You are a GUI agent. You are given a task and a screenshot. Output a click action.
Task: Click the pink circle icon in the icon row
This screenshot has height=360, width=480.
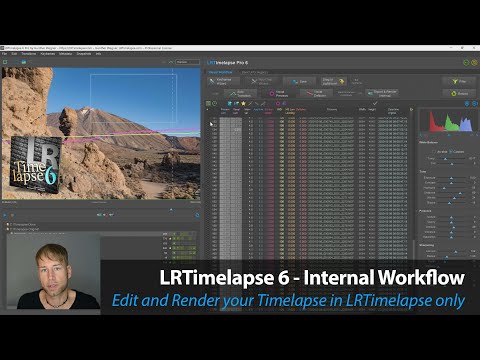[x=278, y=104]
